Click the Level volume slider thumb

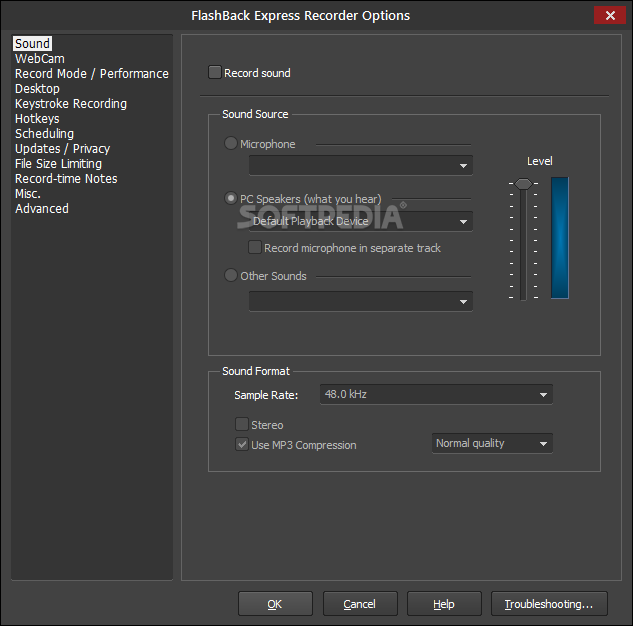pos(524,184)
